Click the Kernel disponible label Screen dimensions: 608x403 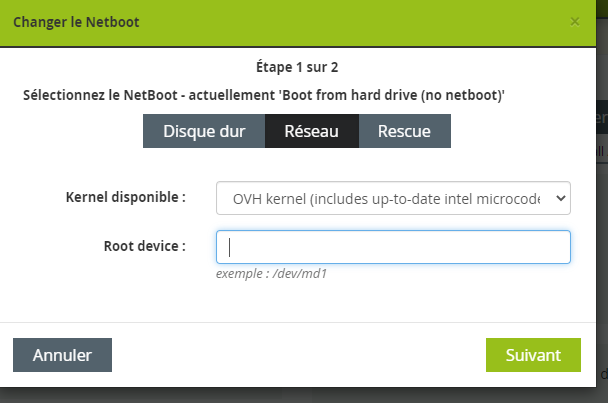pyautogui.click(x=126, y=197)
